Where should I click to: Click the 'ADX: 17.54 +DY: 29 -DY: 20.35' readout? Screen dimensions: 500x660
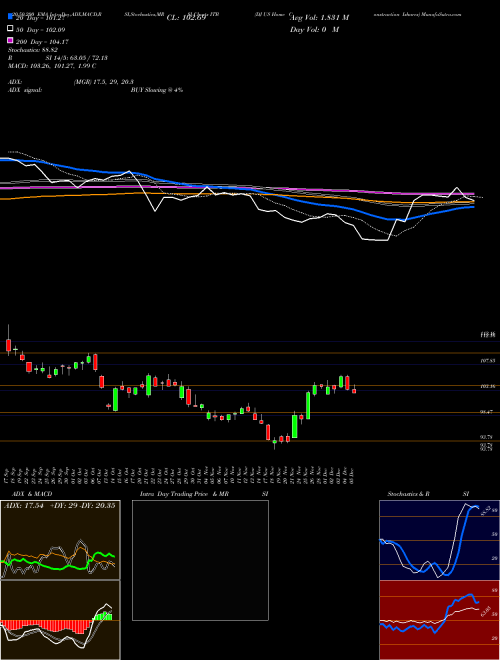click(x=60, y=506)
